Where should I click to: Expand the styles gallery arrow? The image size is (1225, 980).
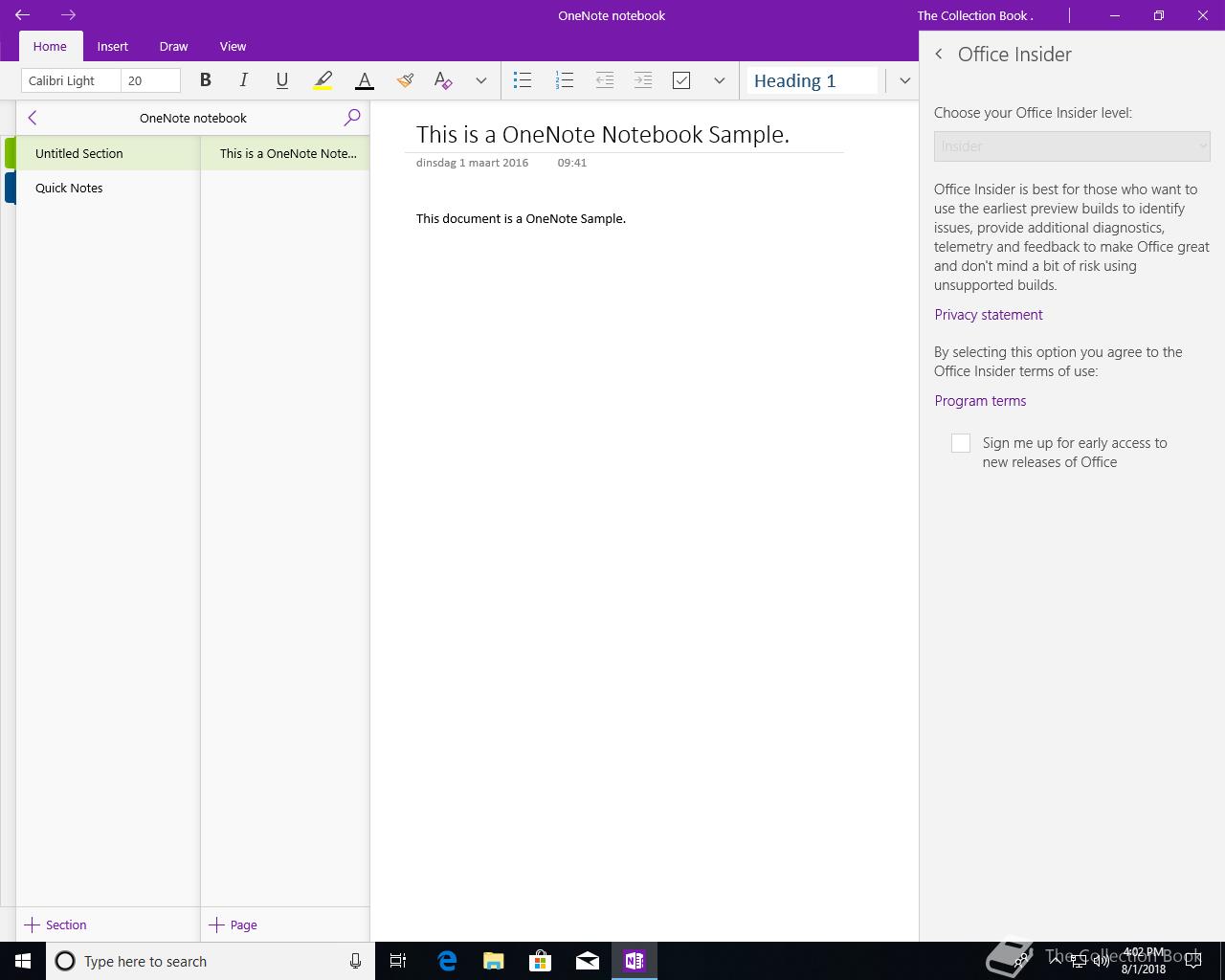(904, 80)
